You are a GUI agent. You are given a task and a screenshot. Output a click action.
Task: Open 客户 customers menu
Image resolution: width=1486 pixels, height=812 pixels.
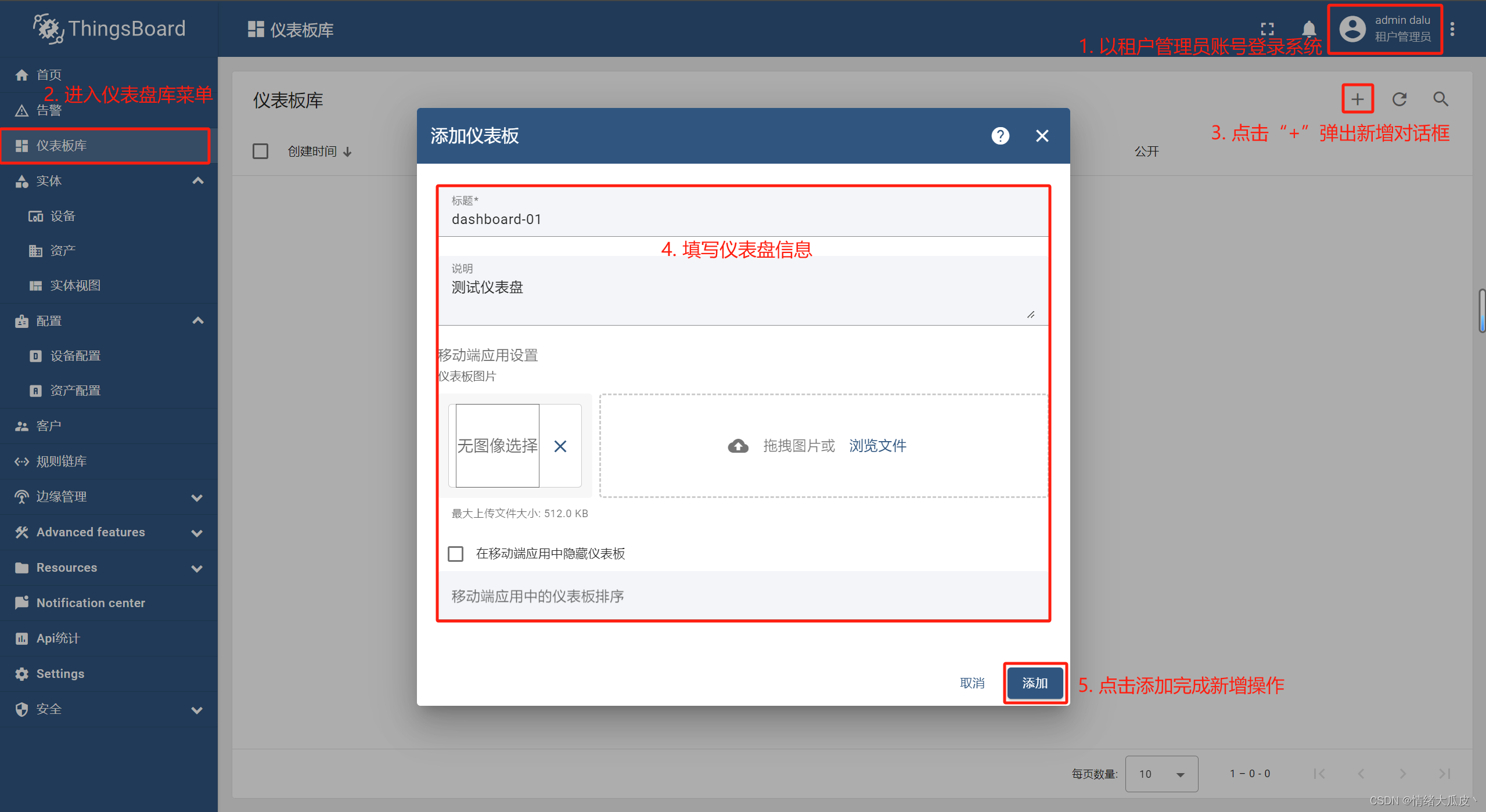(x=109, y=426)
